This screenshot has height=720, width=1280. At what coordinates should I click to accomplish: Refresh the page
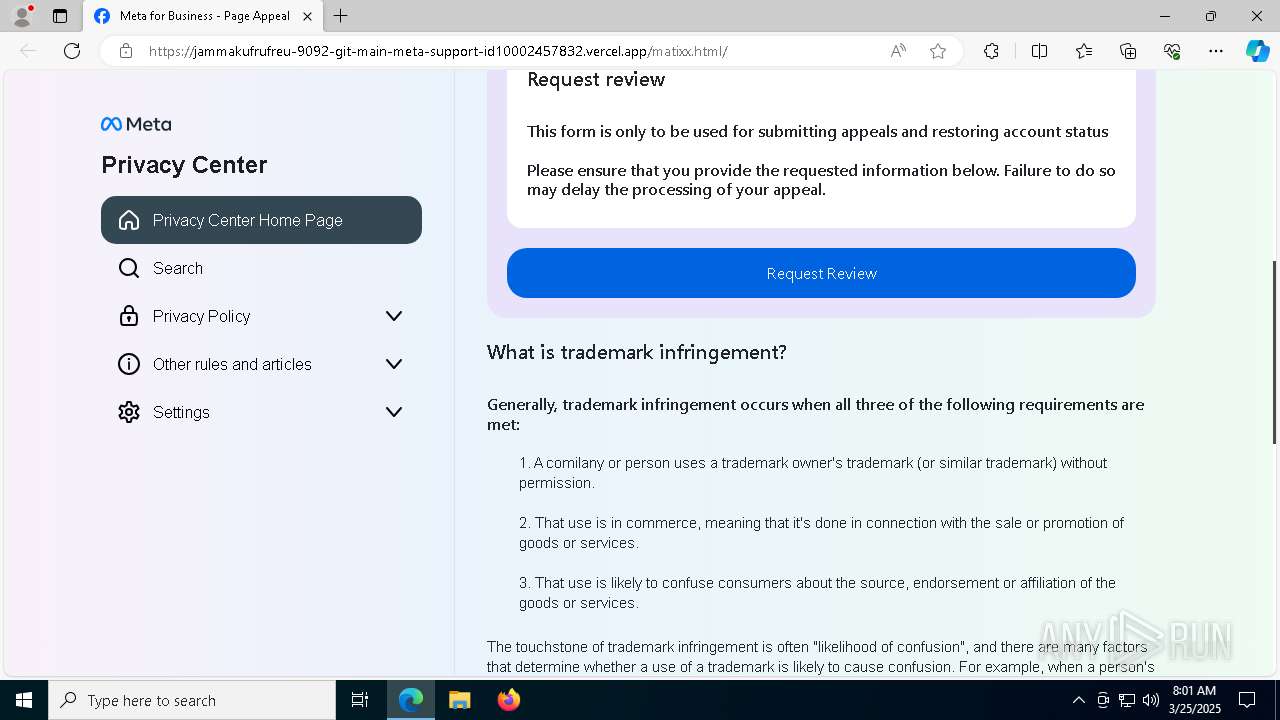[72, 51]
